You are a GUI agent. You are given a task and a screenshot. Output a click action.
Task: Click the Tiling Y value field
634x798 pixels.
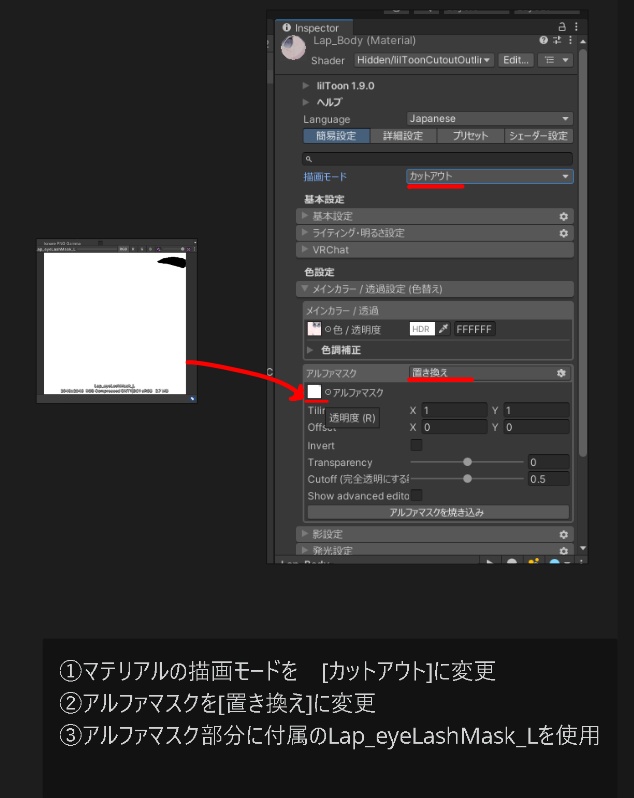536,410
